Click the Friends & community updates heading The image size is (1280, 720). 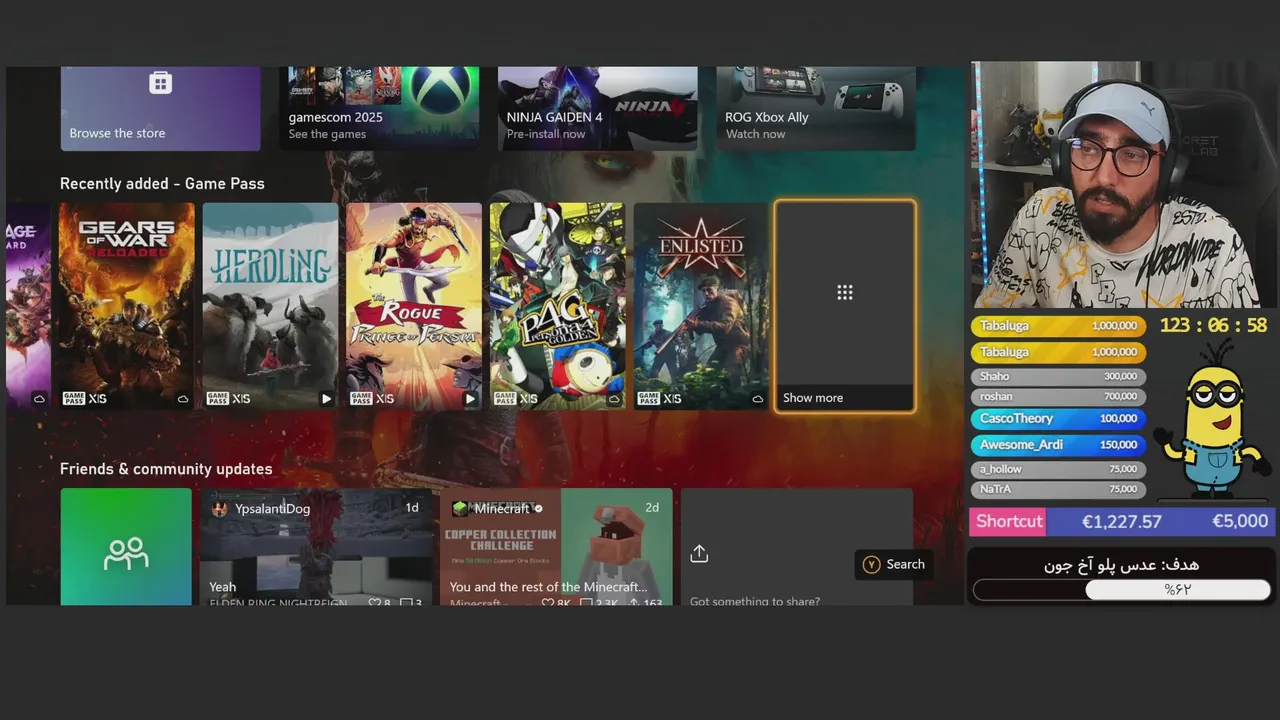pos(166,469)
